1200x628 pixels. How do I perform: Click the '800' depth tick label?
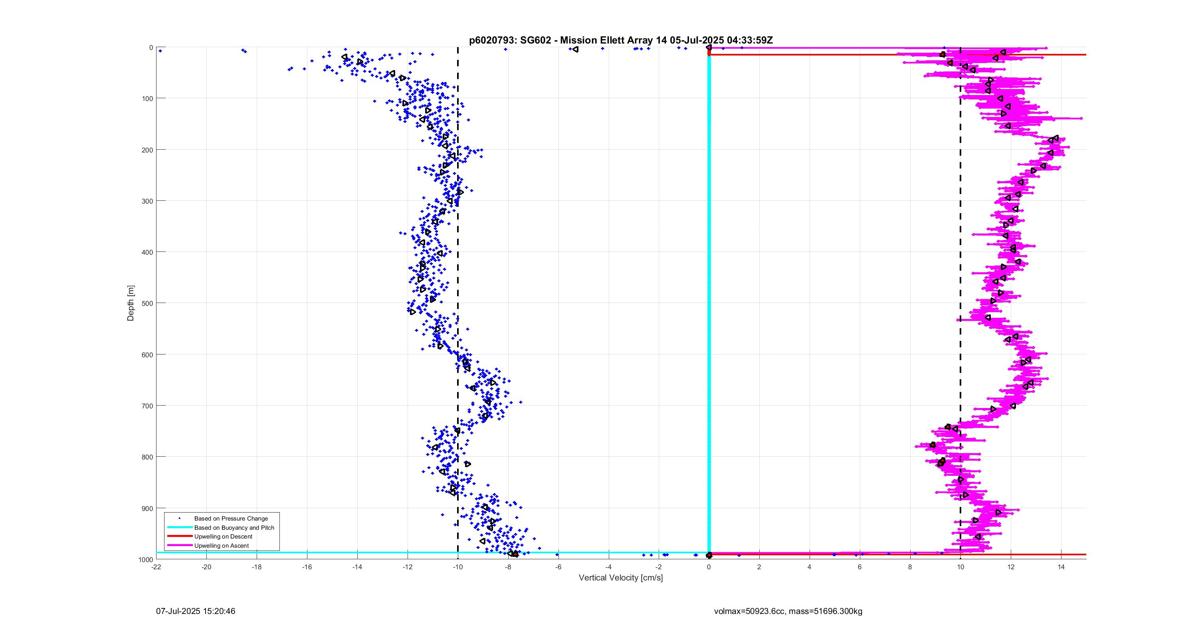(146, 457)
